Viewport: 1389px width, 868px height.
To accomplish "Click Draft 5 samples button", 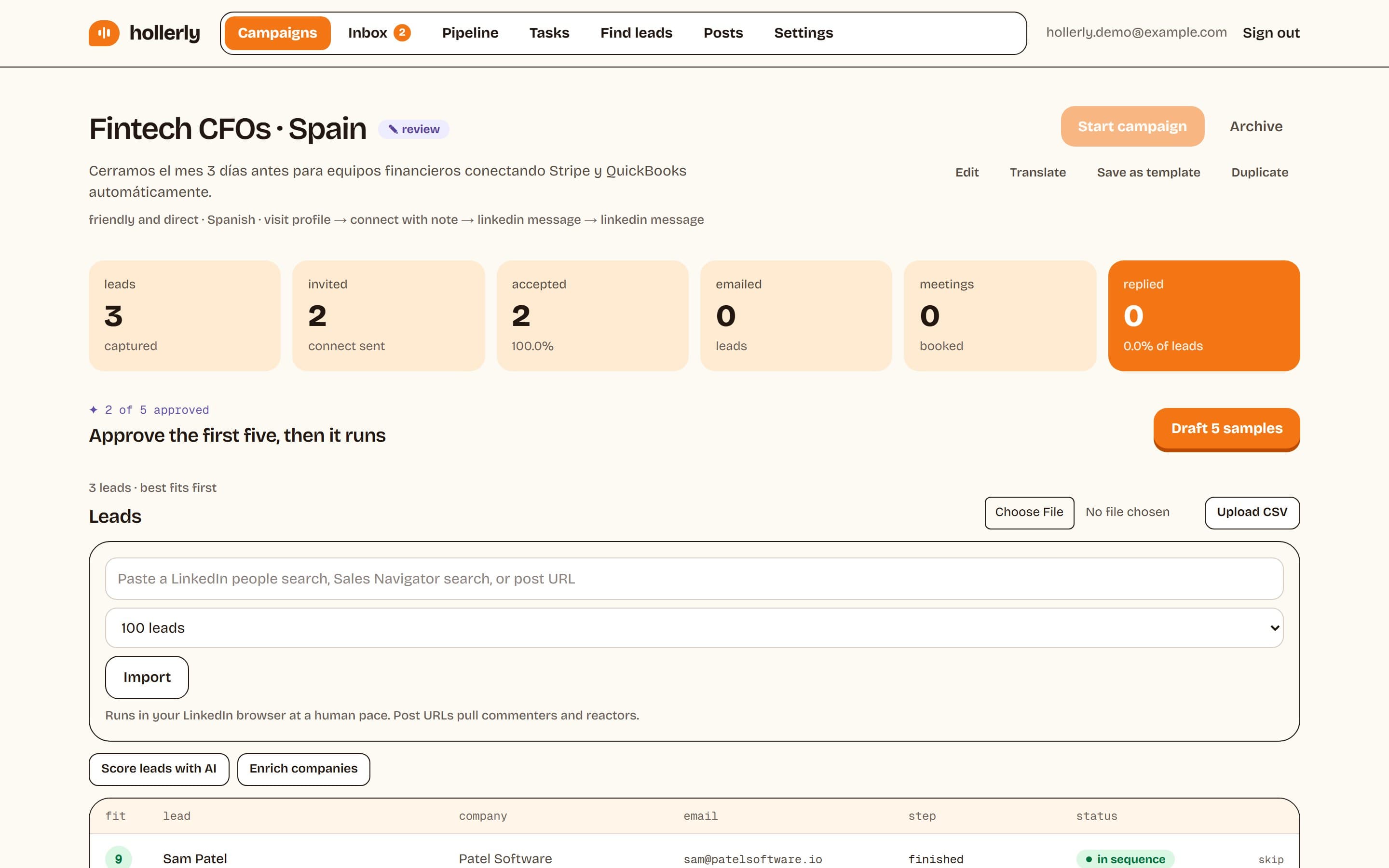I will [1226, 429].
